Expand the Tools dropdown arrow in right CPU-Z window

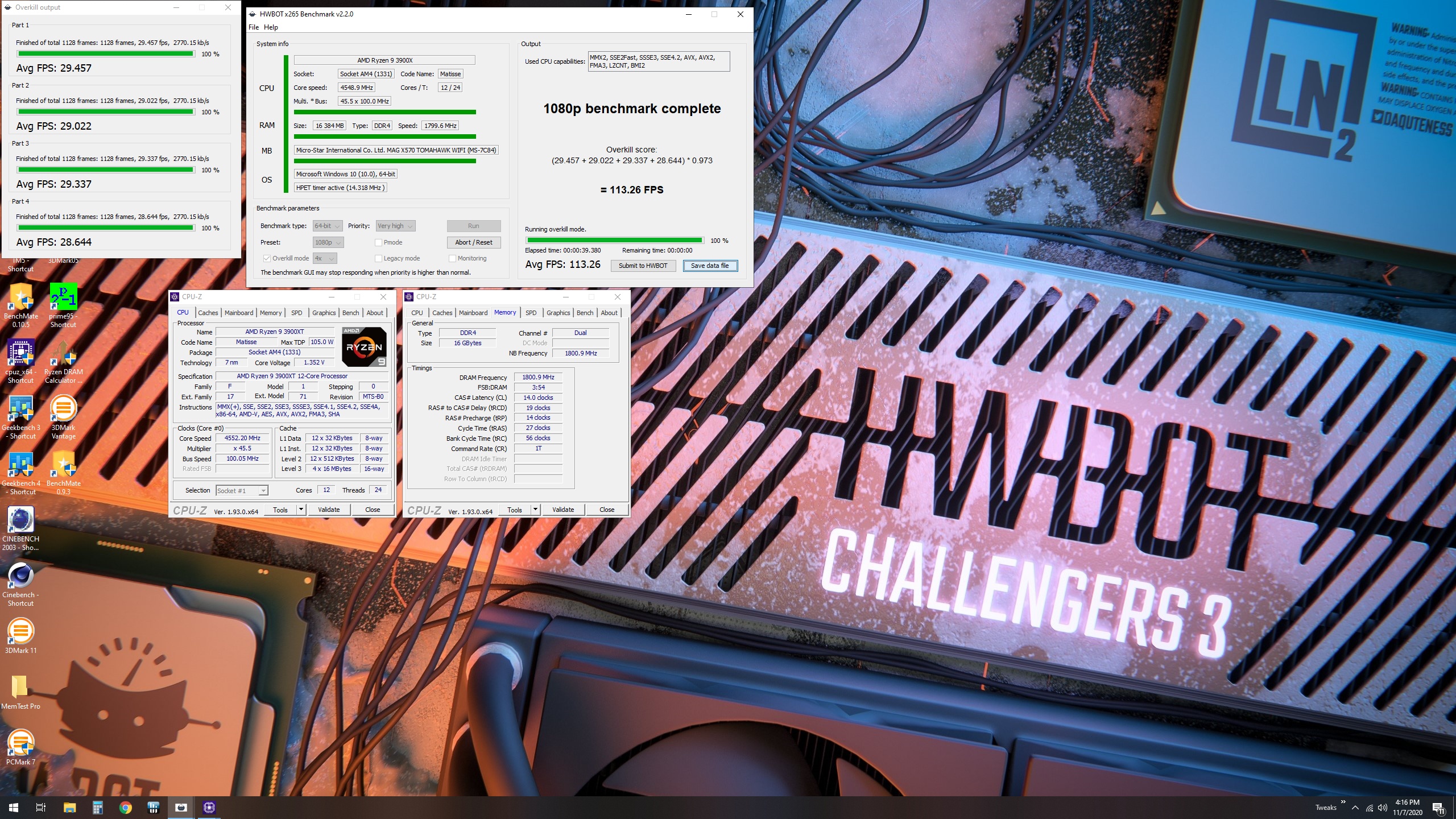pyautogui.click(x=535, y=510)
